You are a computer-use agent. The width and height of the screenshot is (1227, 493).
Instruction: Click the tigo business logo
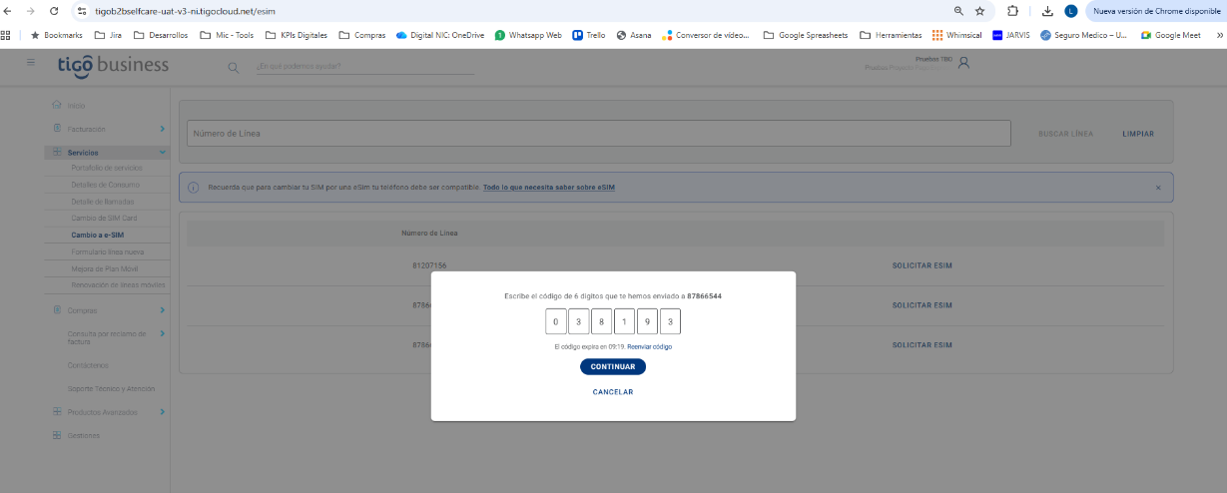pos(112,65)
